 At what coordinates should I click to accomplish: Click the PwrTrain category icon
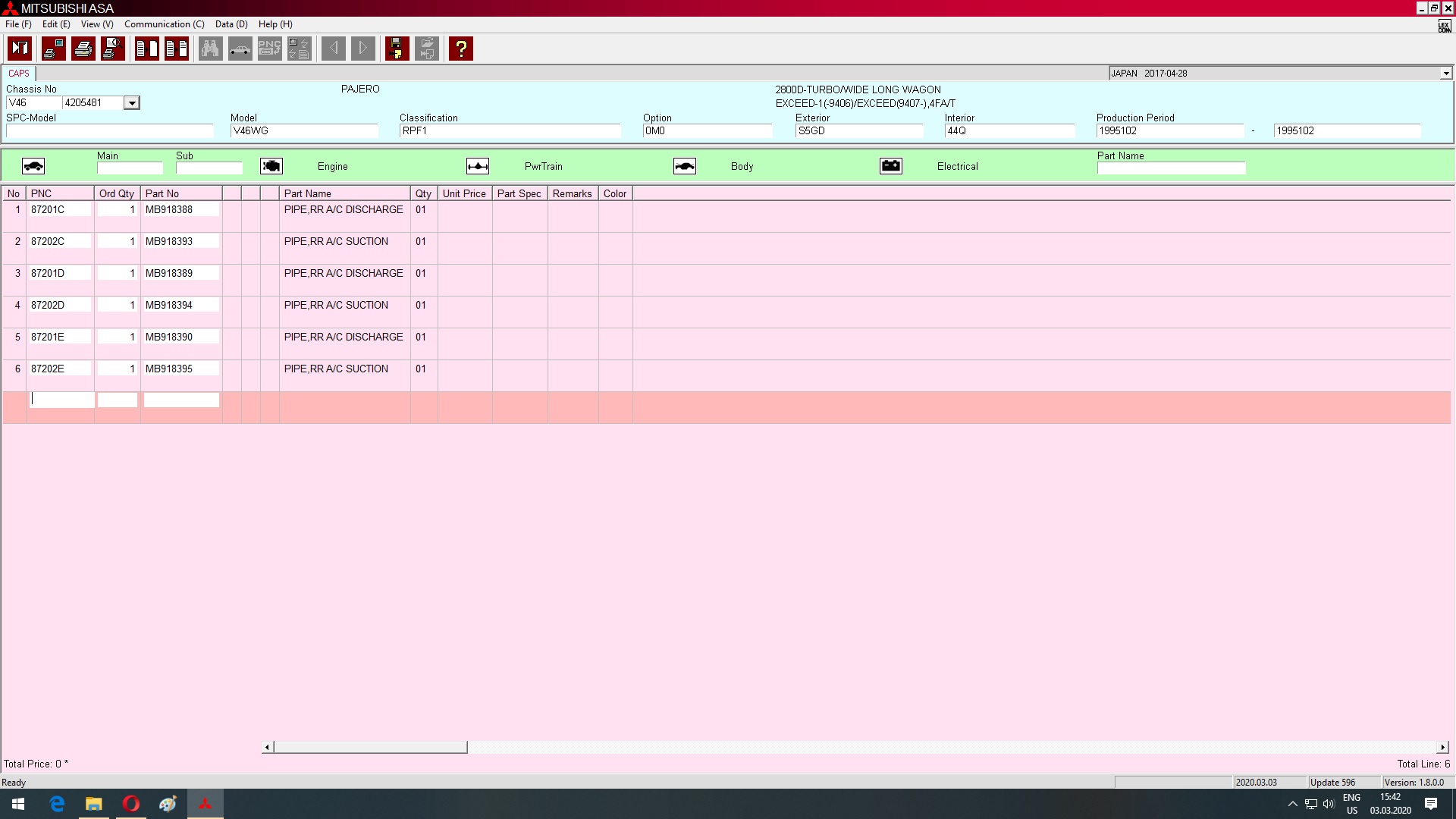[x=477, y=166]
